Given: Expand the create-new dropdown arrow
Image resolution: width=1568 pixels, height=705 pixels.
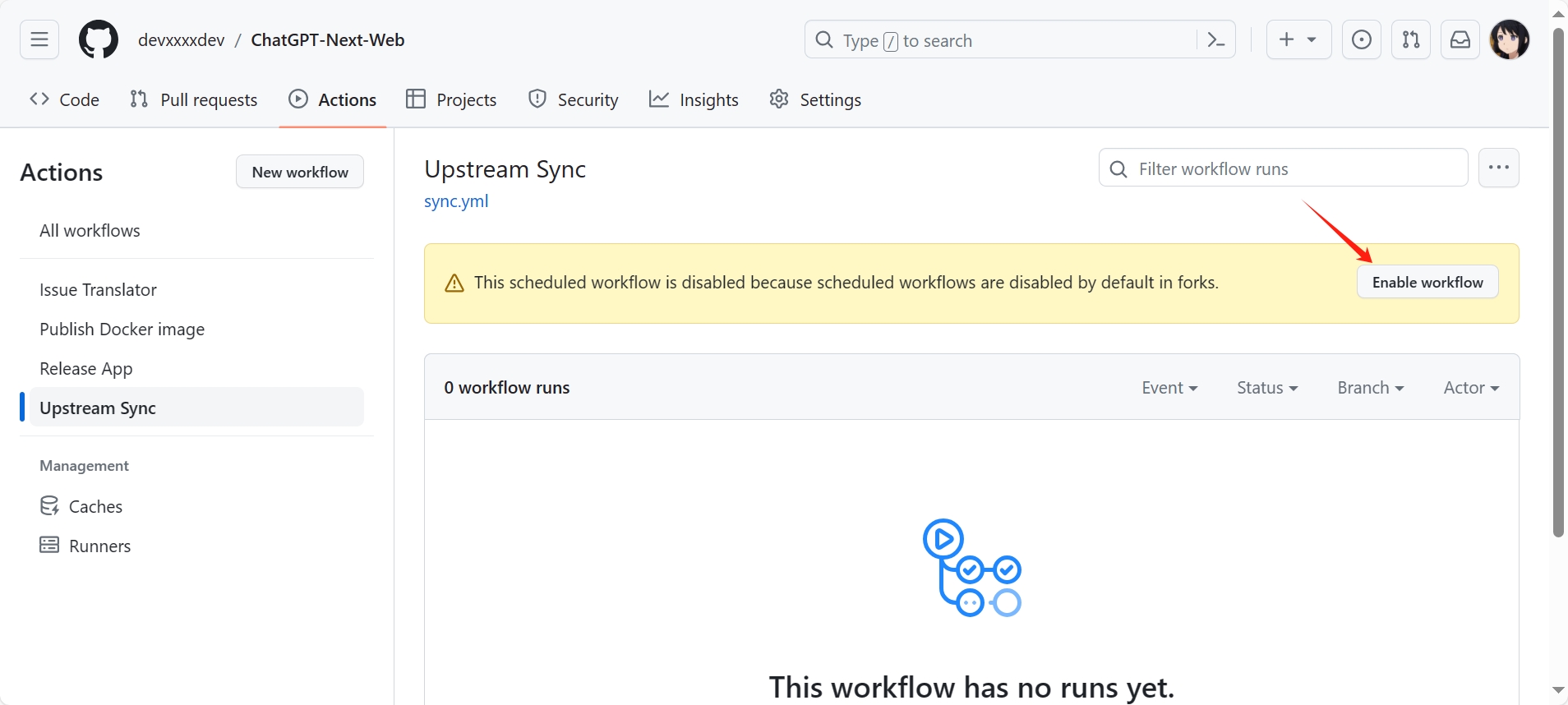Looking at the screenshot, I should coord(1312,39).
